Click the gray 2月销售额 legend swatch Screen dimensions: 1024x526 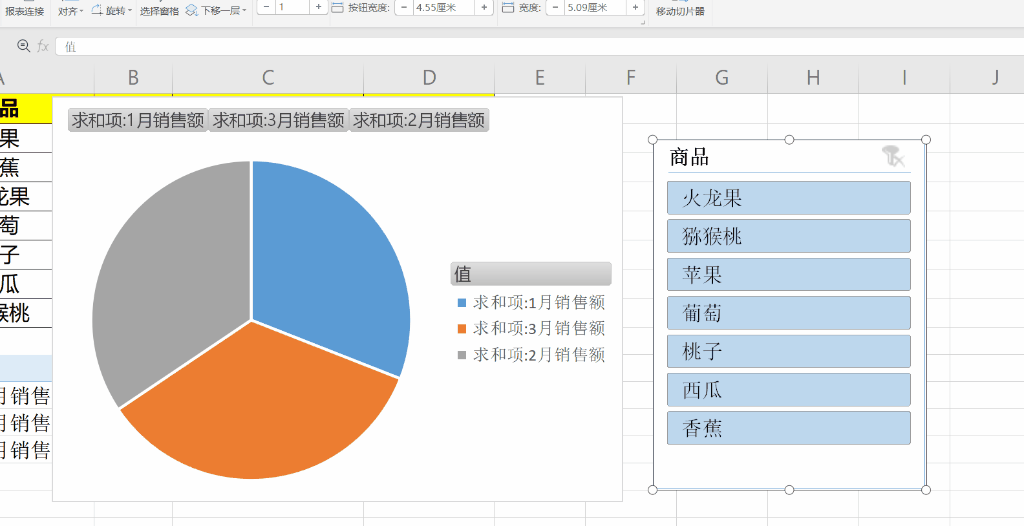pyautogui.click(x=462, y=355)
